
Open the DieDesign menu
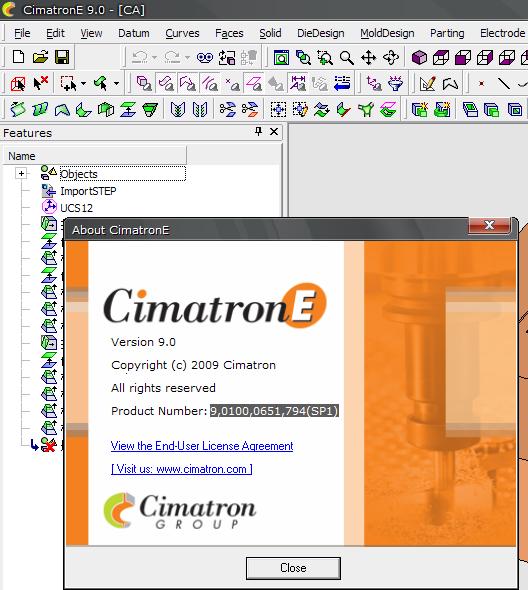pyautogui.click(x=320, y=33)
